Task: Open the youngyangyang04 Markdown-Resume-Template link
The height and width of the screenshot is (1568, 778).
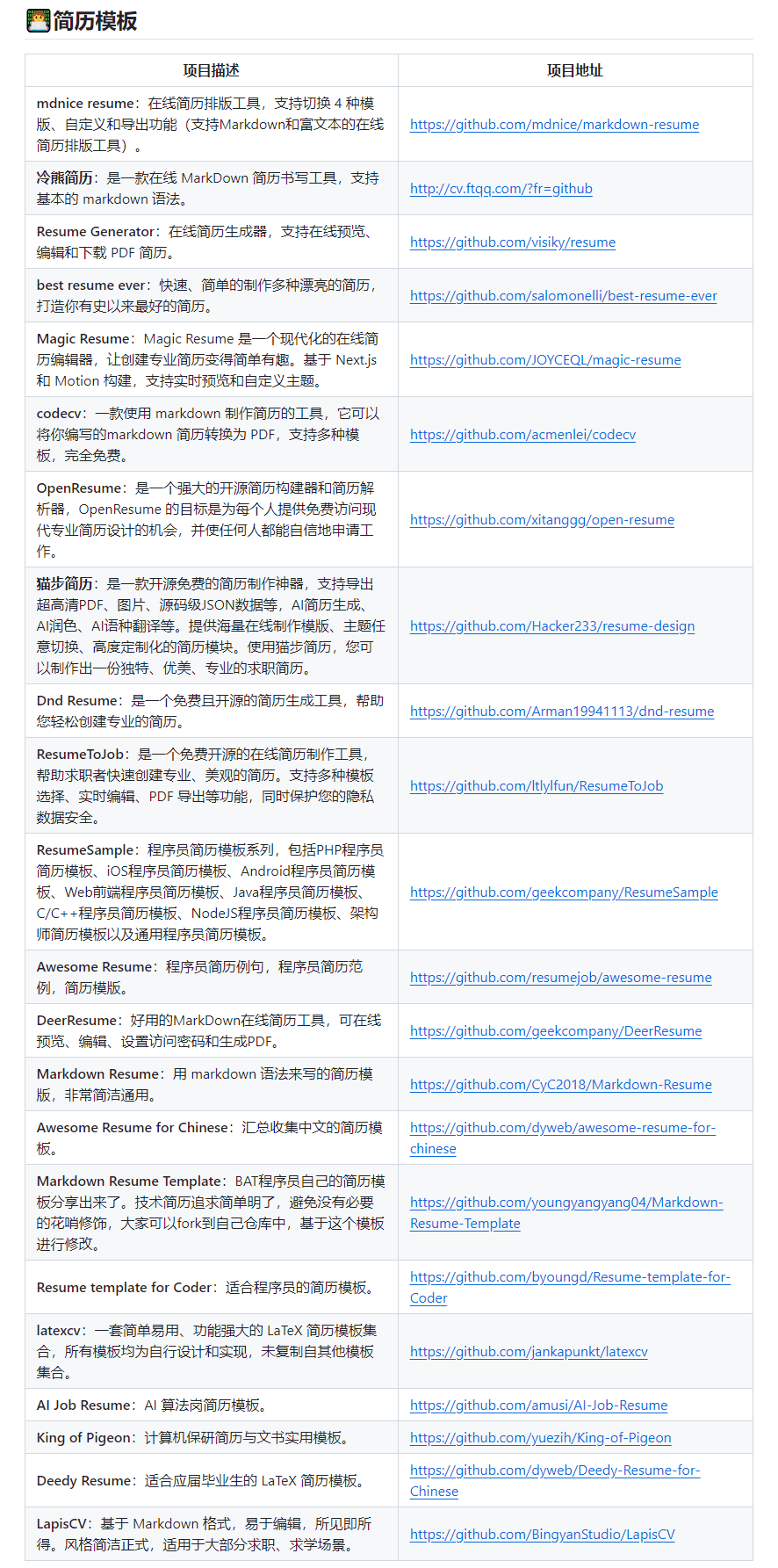Action: [566, 1213]
